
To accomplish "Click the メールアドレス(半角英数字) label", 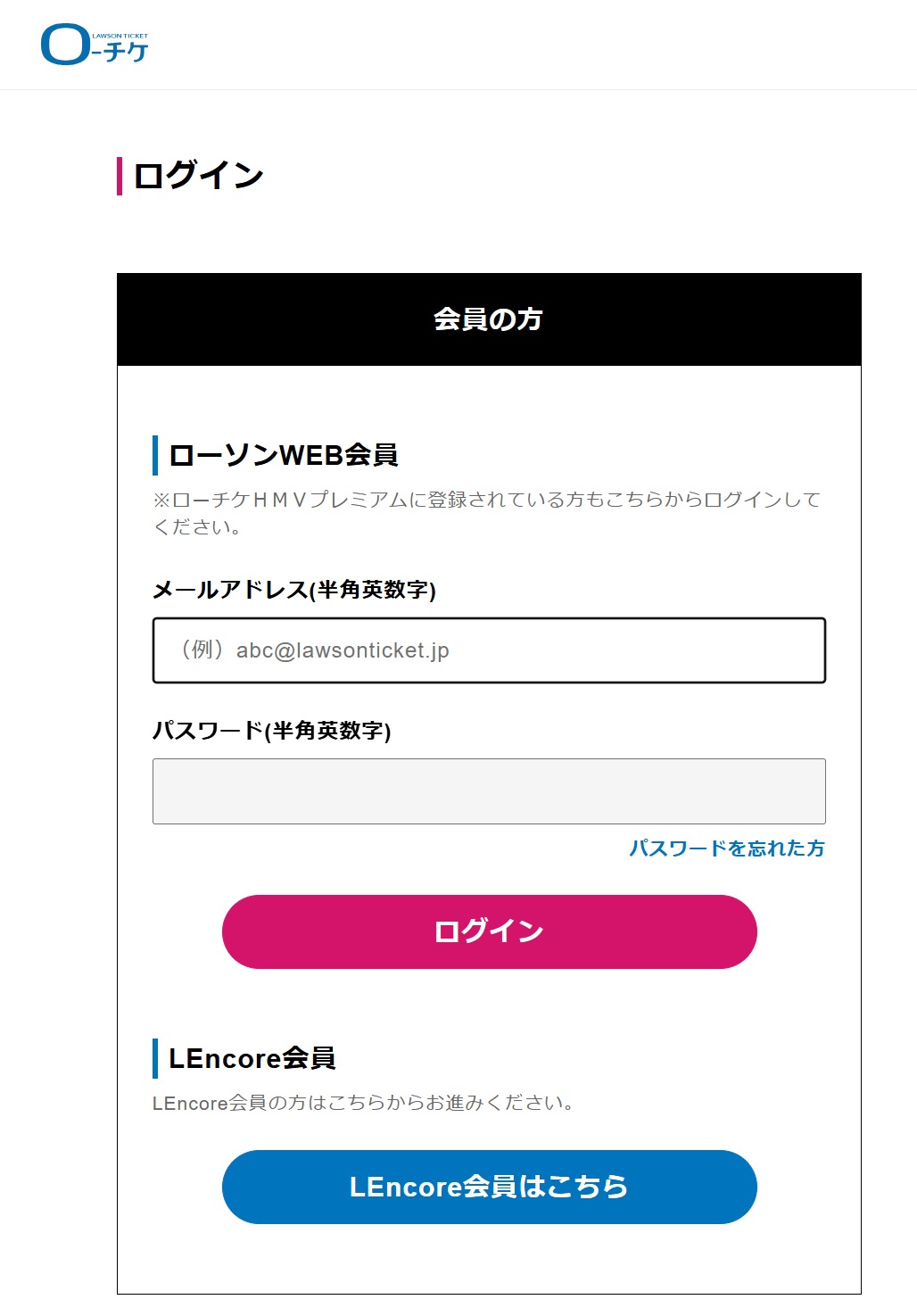I will (294, 590).
